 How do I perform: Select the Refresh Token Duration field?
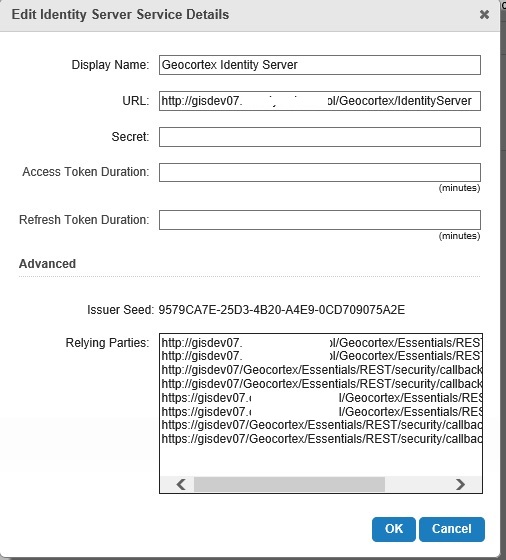click(320, 220)
